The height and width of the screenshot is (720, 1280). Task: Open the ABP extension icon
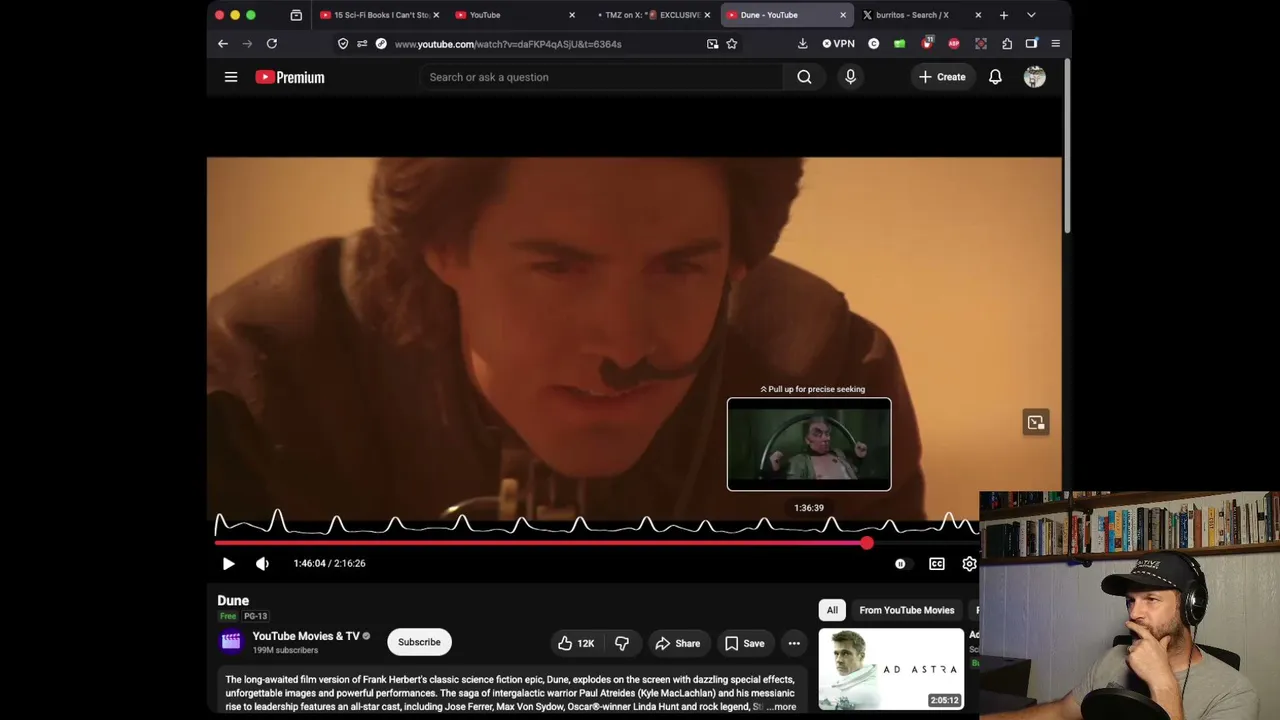click(954, 44)
